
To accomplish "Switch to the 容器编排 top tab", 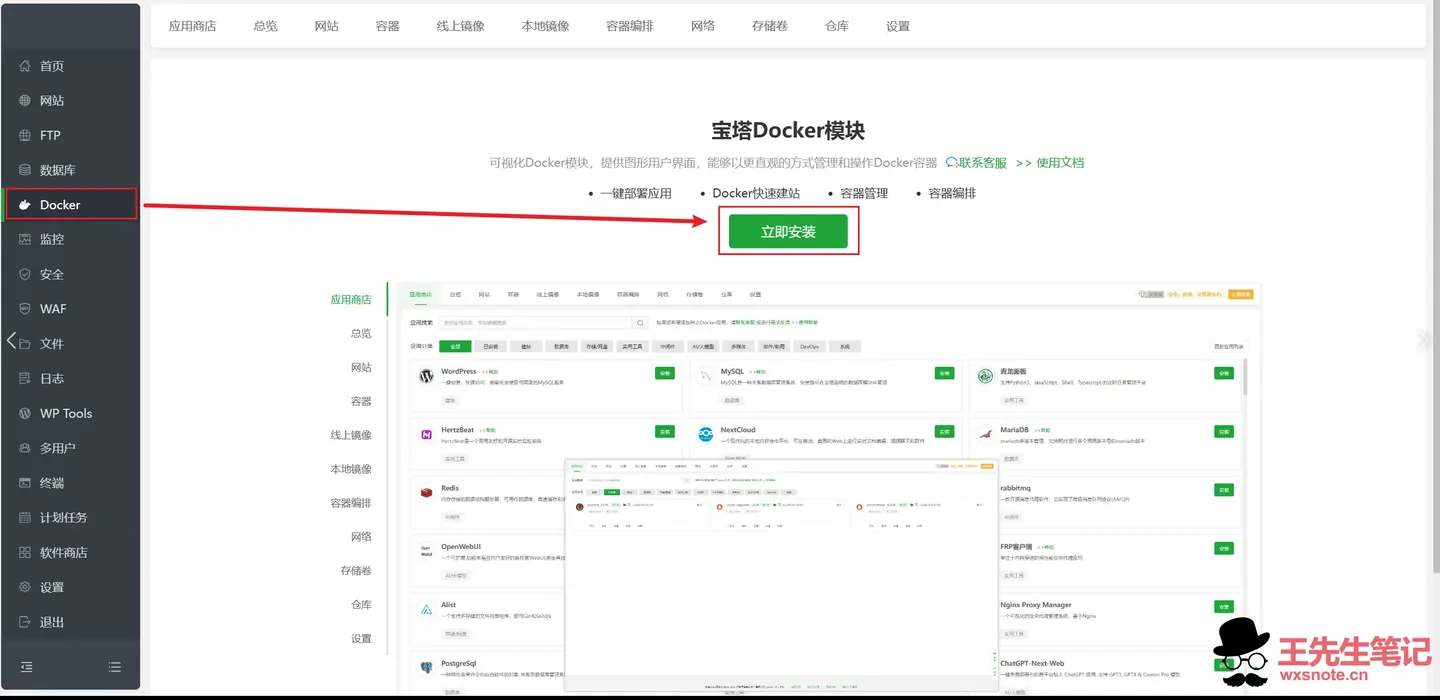I will [x=630, y=26].
